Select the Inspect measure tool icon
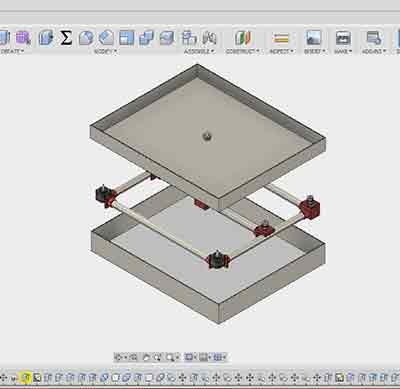This screenshot has height=389, width=400. coord(280,38)
